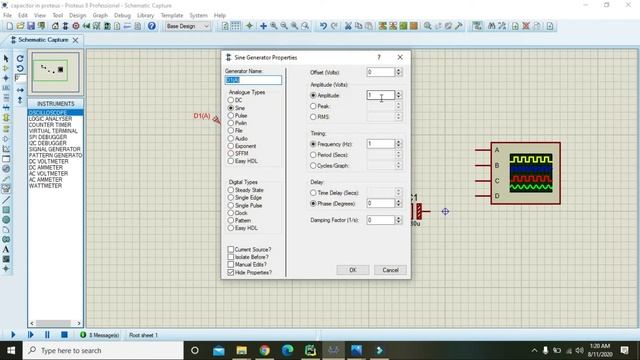Select the Pulse analogue type radio
This screenshot has width=640, height=360.
[x=231, y=116]
